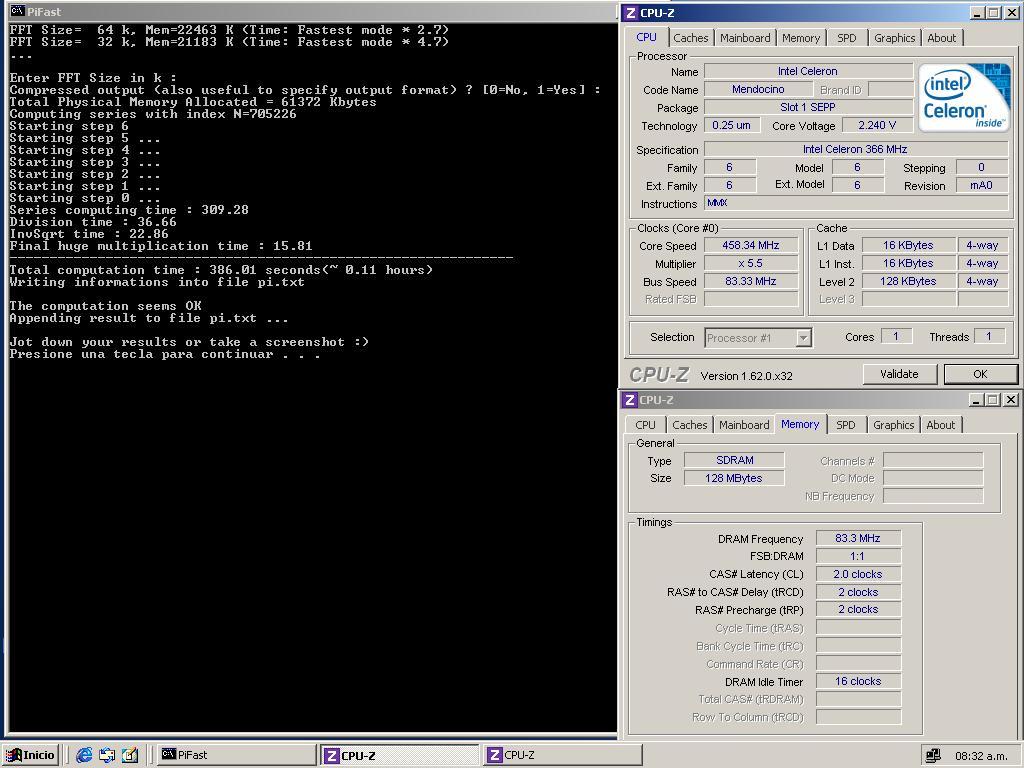This screenshot has height=768, width=1024.
Task: Click the Bus Speed value 83.33 MHz
Action: (x=751, y=281)
